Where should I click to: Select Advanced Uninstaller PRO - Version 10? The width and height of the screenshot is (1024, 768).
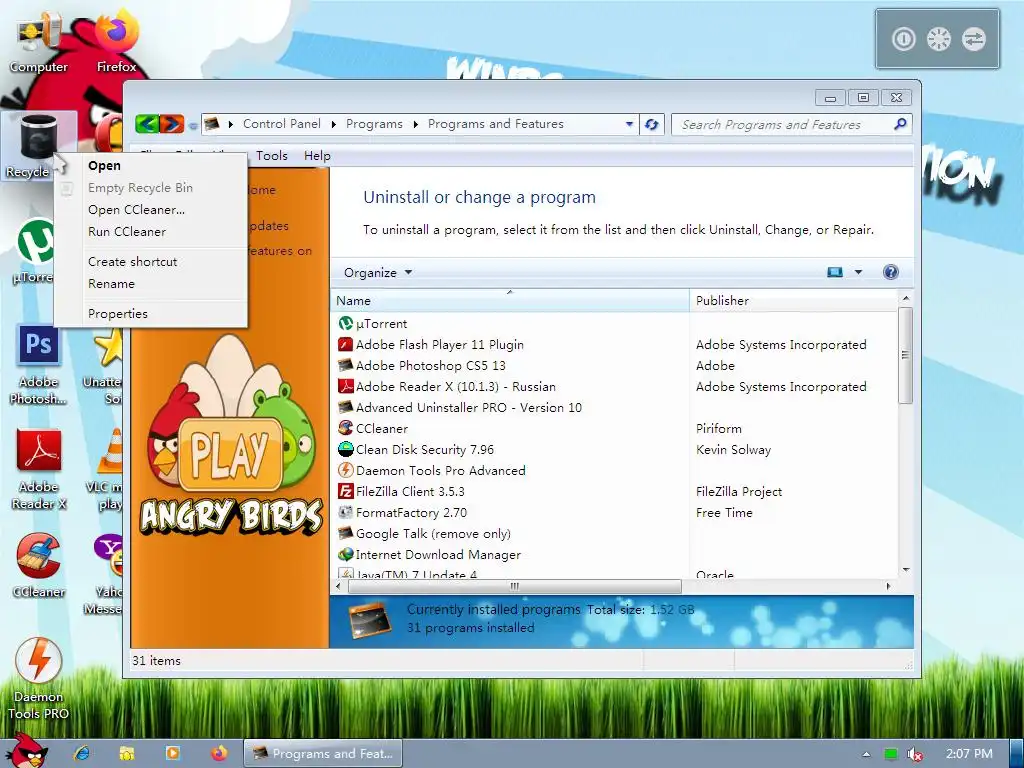coord(460,408)
